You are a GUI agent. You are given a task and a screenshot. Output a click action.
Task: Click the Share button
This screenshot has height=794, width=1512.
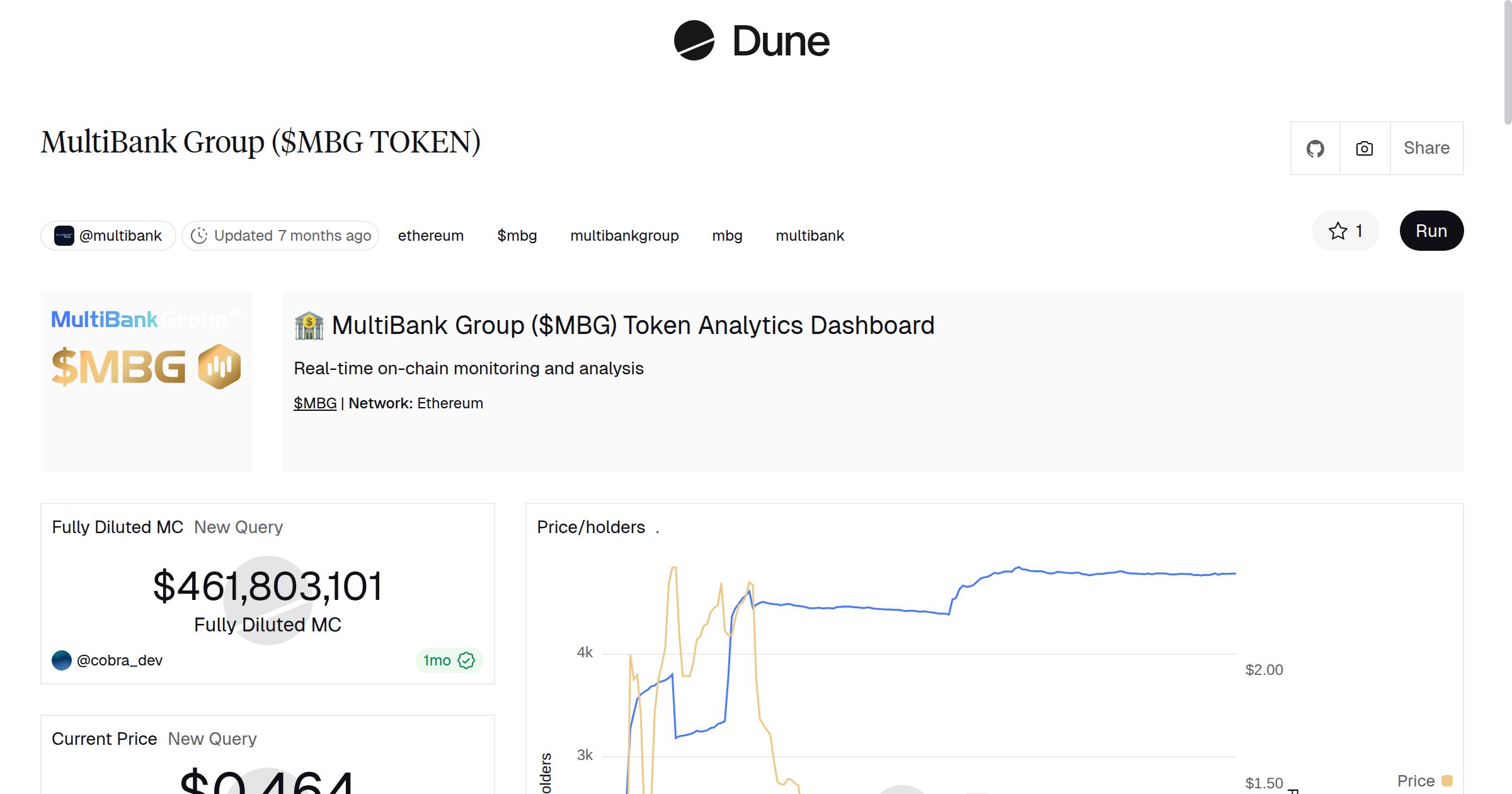pos(1426,148)
